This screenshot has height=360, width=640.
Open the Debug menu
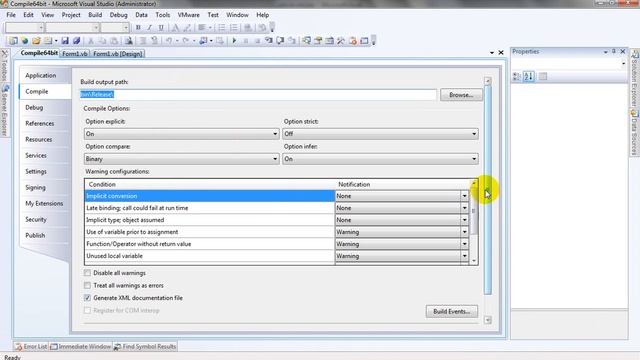pyautogui.click(x=118, y=15)
